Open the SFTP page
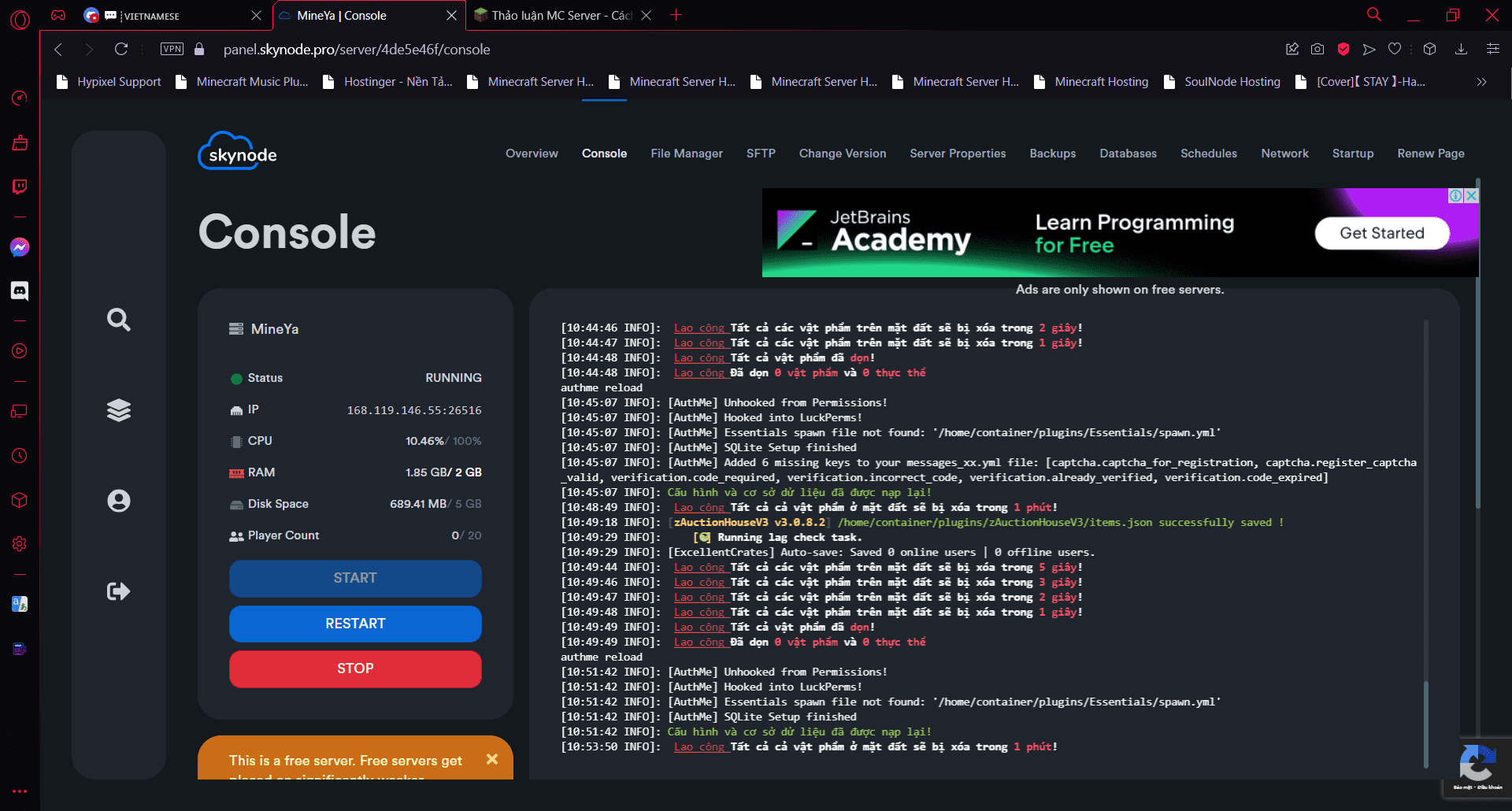This screenshot has height=811, width=1512. pyautogui.click(x=761, y=154)
